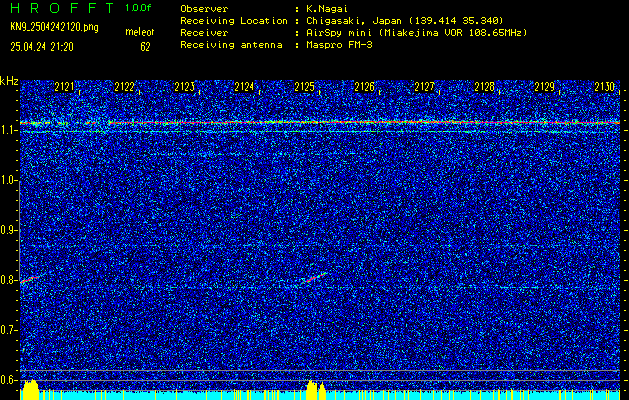This screenshot has width=629, height=400.
Task: Click the 2121 time marker
Action: (x=65, y=87)
